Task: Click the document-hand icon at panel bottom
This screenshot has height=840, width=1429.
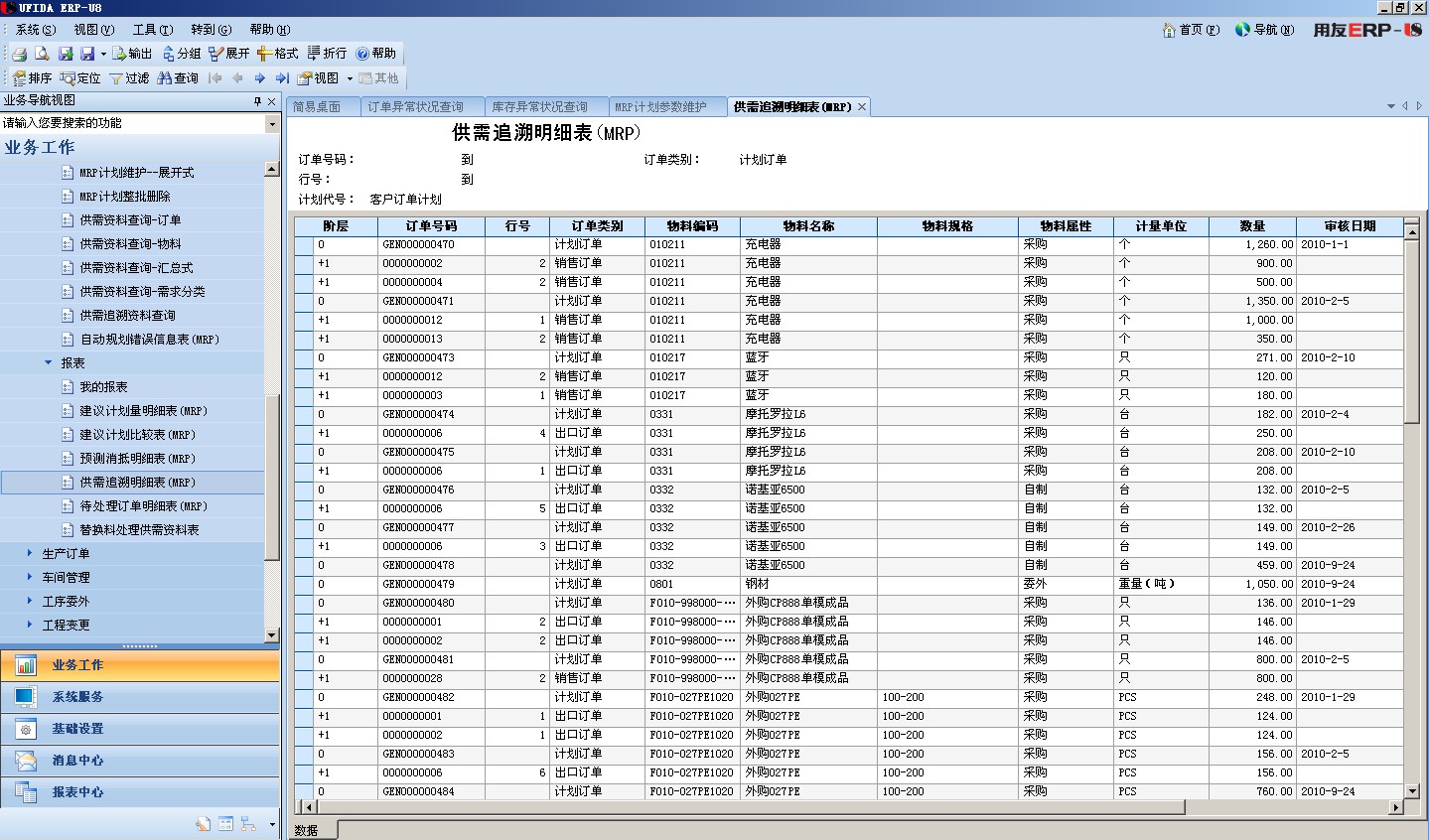Action: tap(203, 824)
